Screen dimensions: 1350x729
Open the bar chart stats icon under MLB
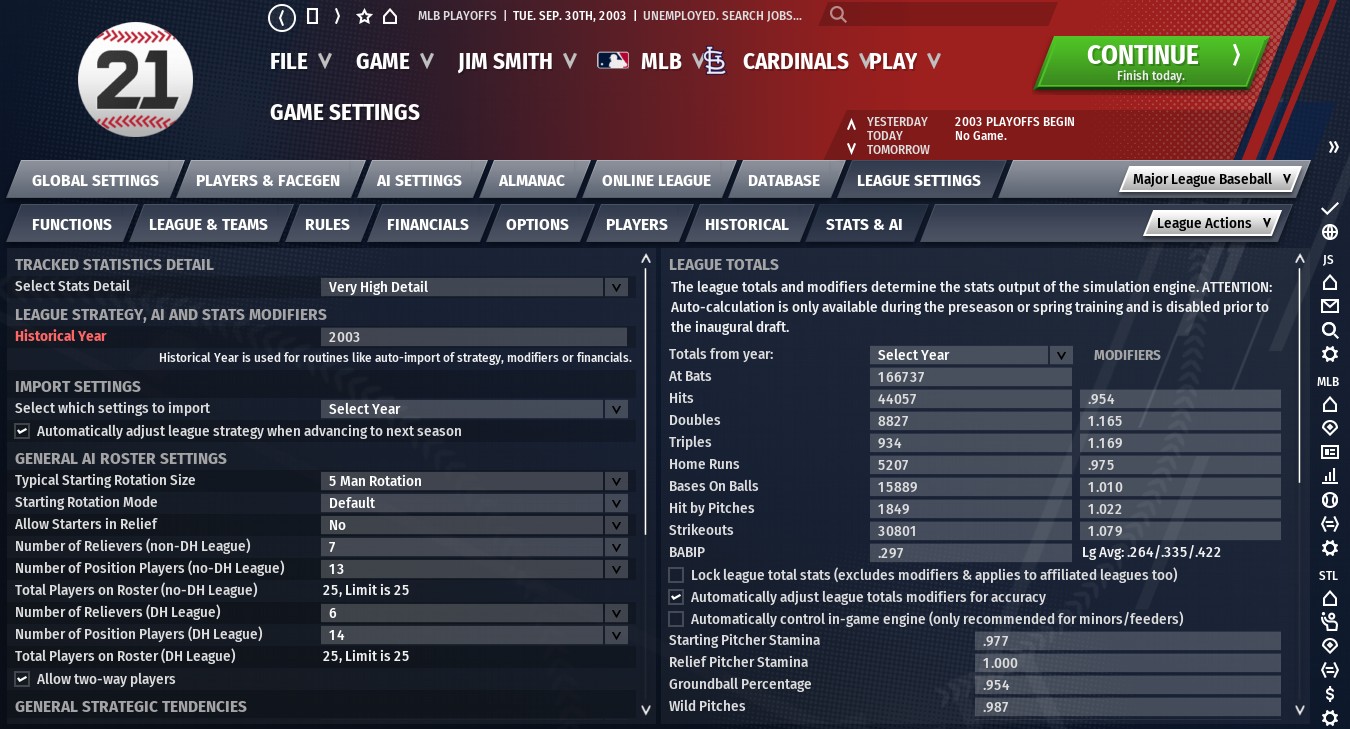pyautogui.click(x=1329, y=476)
